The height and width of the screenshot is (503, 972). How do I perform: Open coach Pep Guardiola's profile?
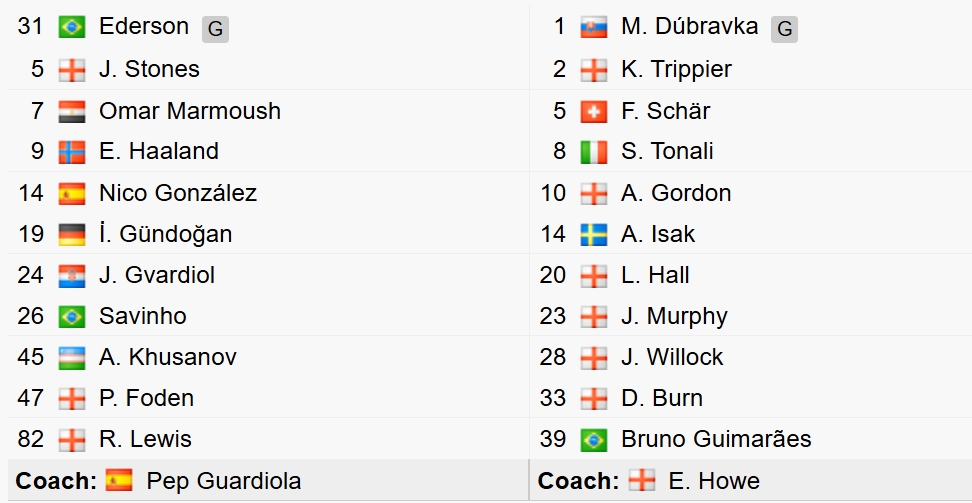click(x=224, y=481)
